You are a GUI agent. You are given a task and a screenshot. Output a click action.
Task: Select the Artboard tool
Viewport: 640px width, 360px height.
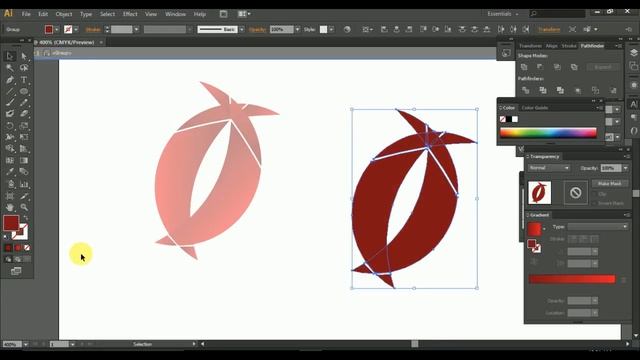(x=10, y=196)
